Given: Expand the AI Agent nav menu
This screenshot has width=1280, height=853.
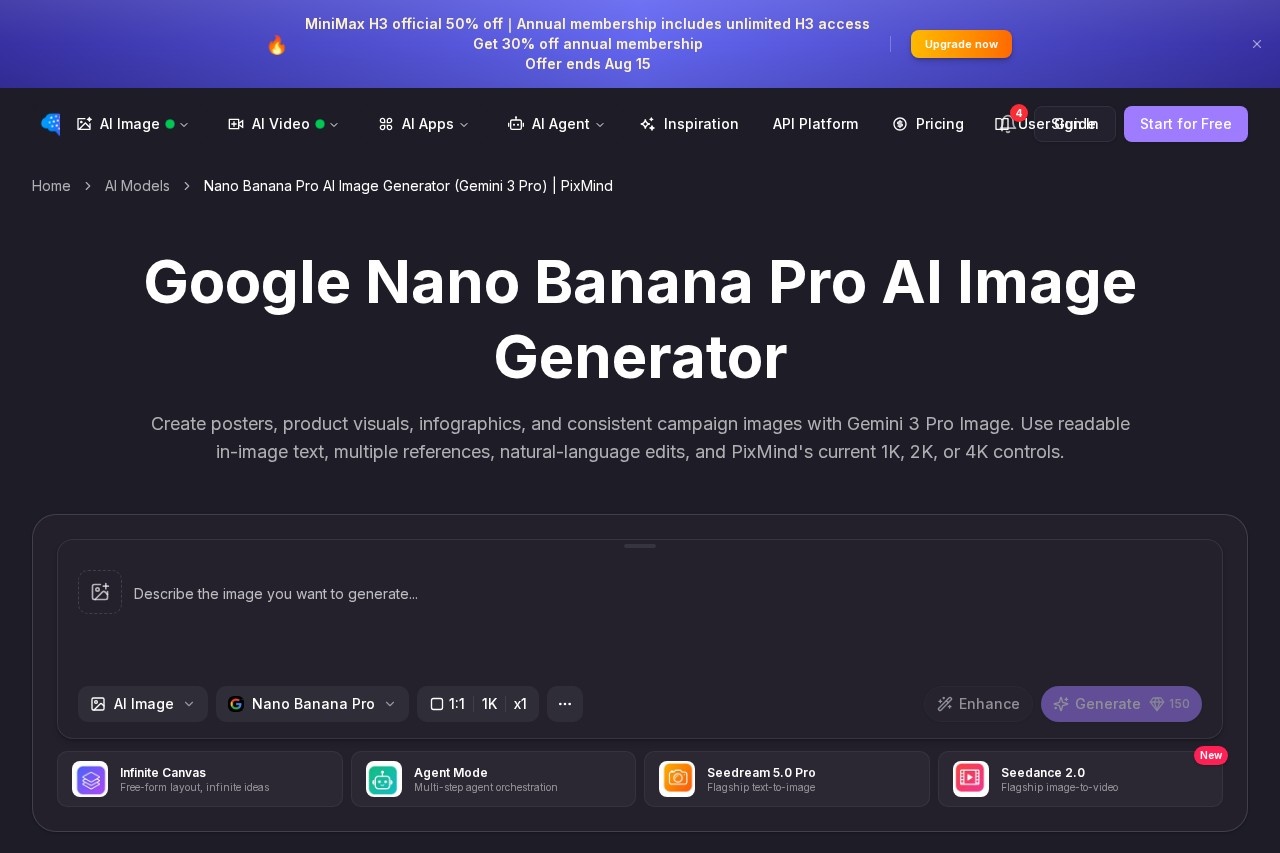Looking at the screenshot, I should pos(556,124).
